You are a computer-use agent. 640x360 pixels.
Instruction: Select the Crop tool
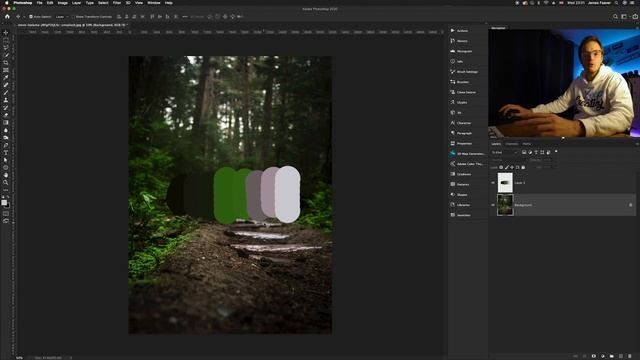[6, 62]
